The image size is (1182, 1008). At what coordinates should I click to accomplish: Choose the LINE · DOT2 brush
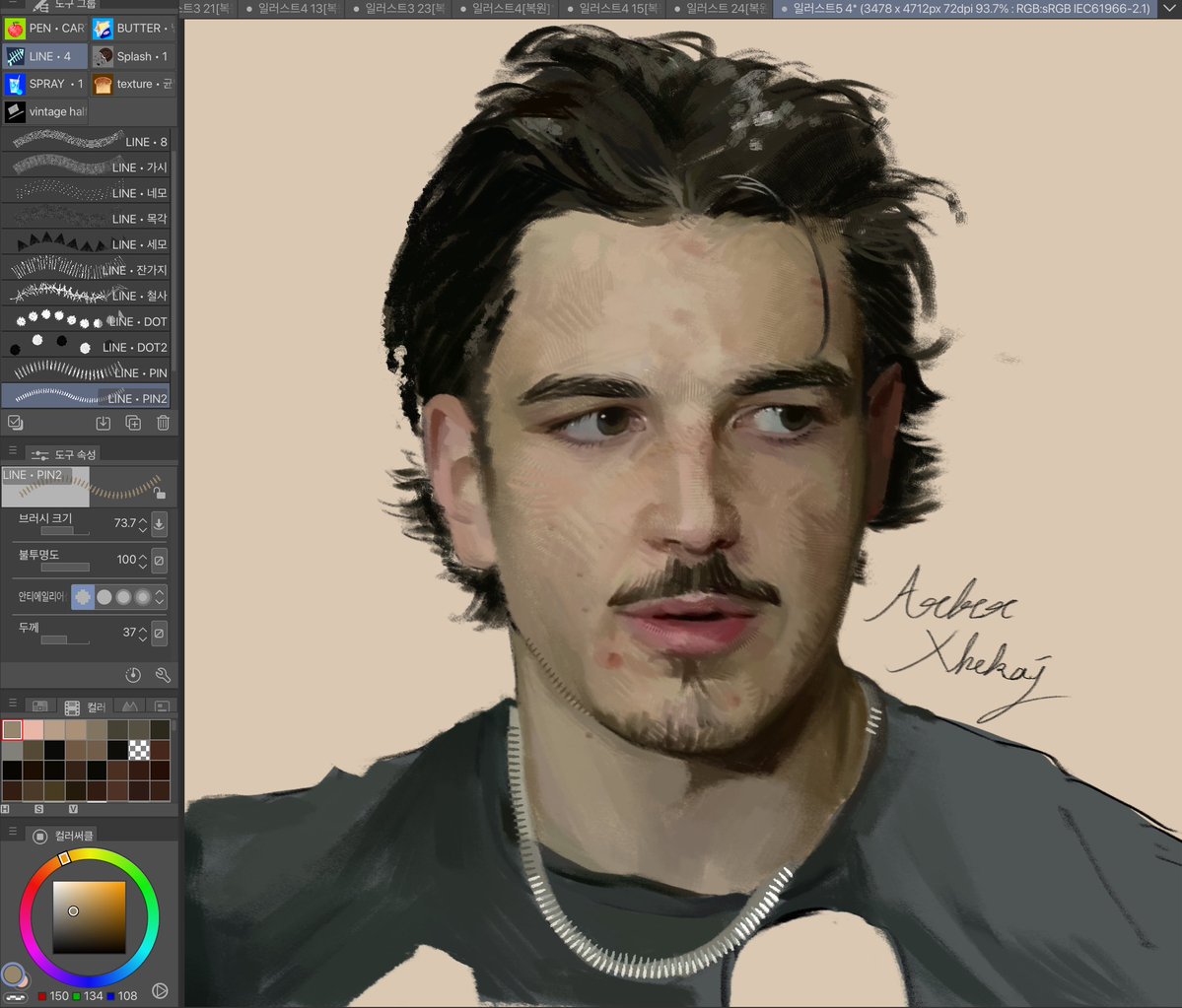tap(86, 347)
